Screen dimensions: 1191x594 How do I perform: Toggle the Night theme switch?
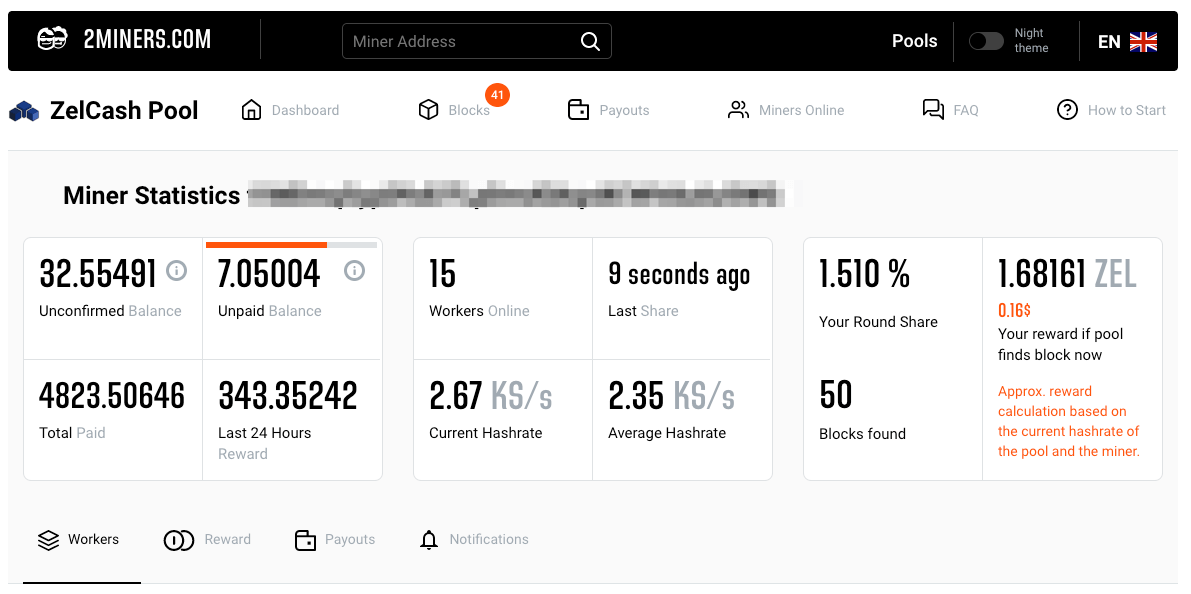[x=986, y=41]
